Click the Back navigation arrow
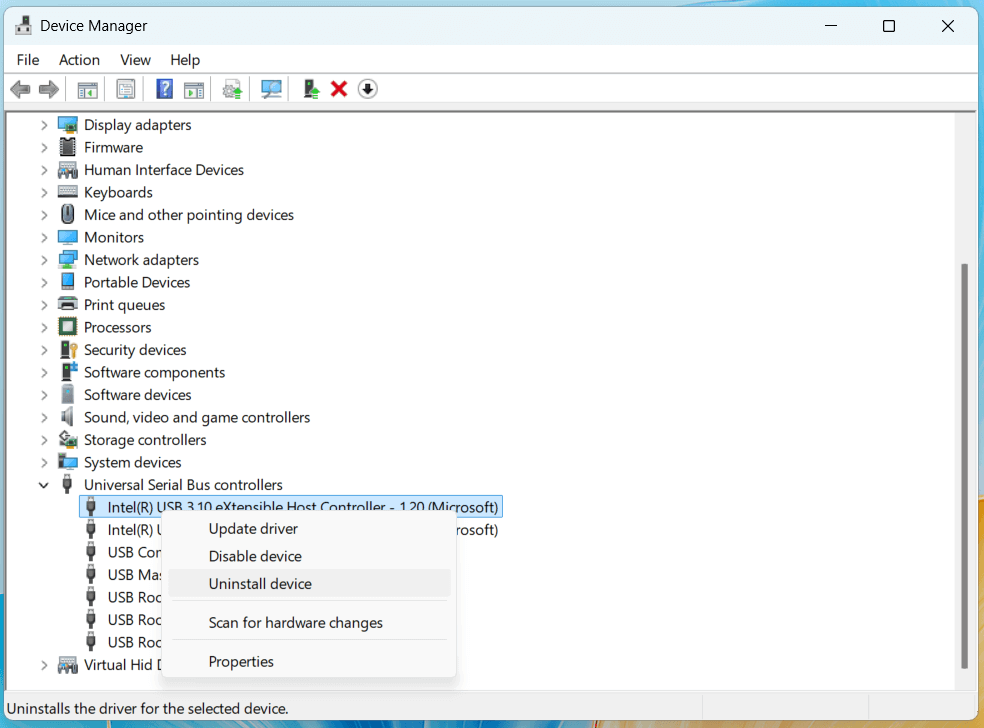Screen dimensions: 984x728 tap(20, 89)
